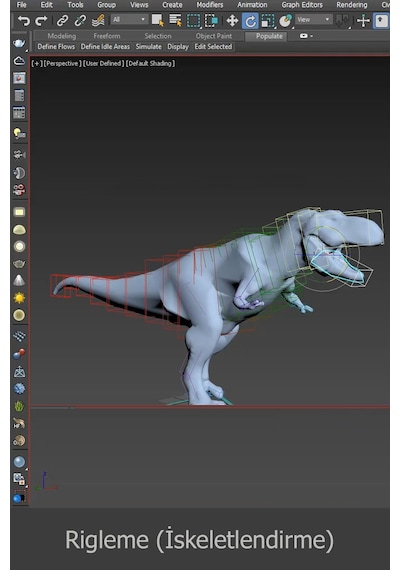
Task: Open the Animation menu
Action: [x=252, y=5]
